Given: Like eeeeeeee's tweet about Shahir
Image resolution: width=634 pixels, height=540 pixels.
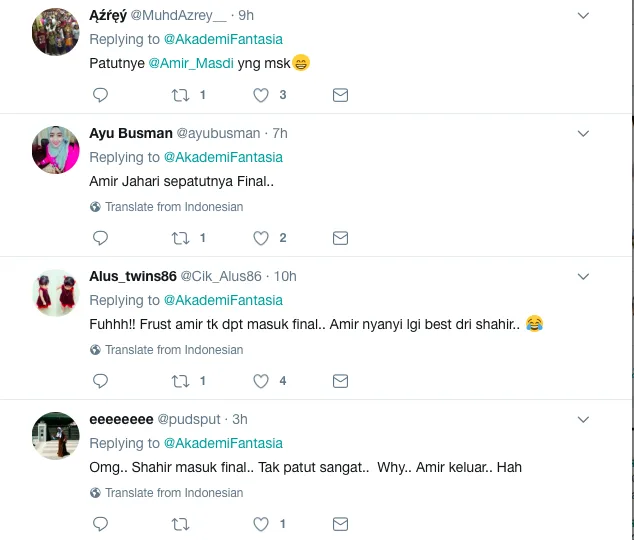Looking at the screenshot, I should tap(261, 524).
